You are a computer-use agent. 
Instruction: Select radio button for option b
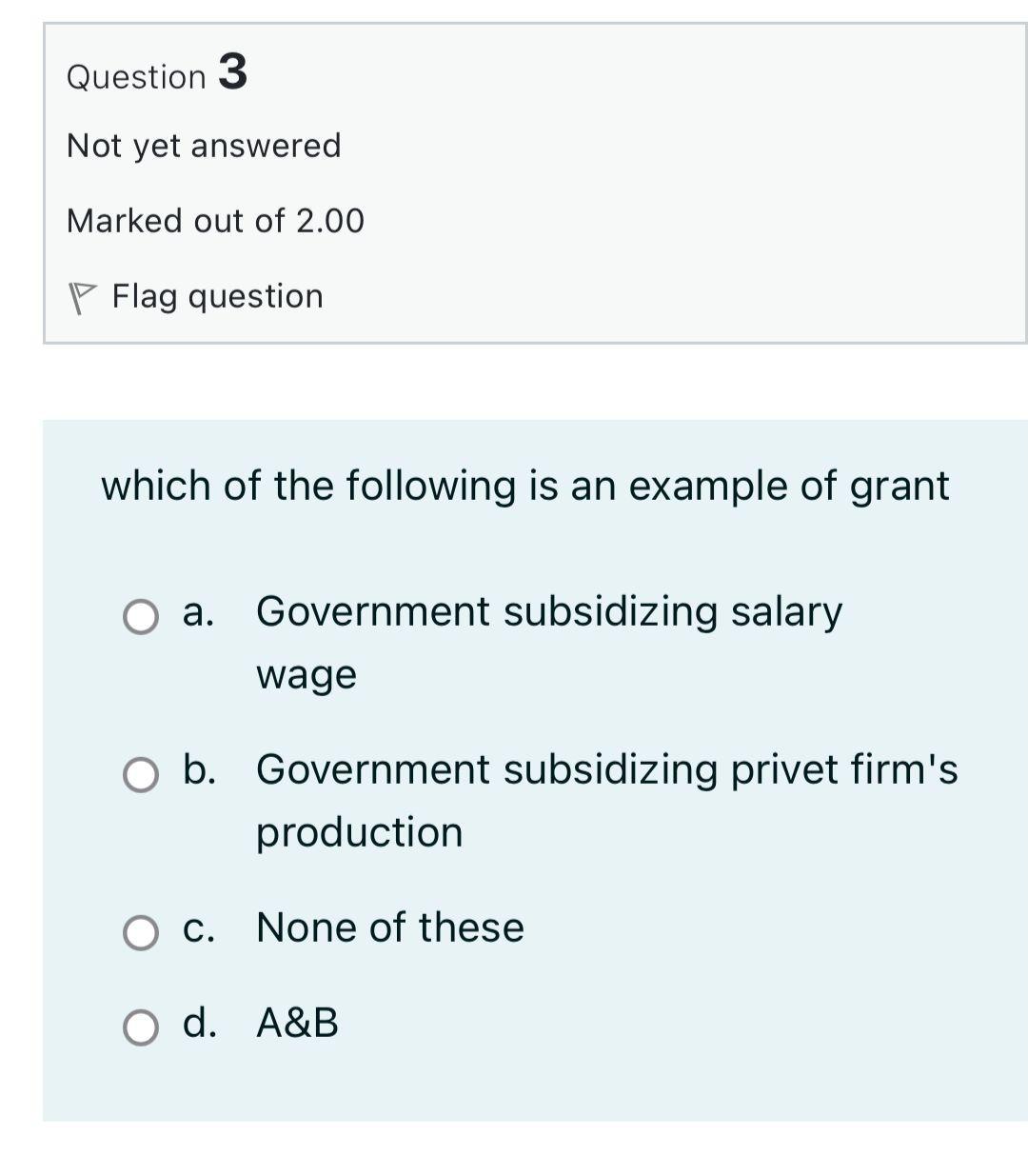(141, 774)
